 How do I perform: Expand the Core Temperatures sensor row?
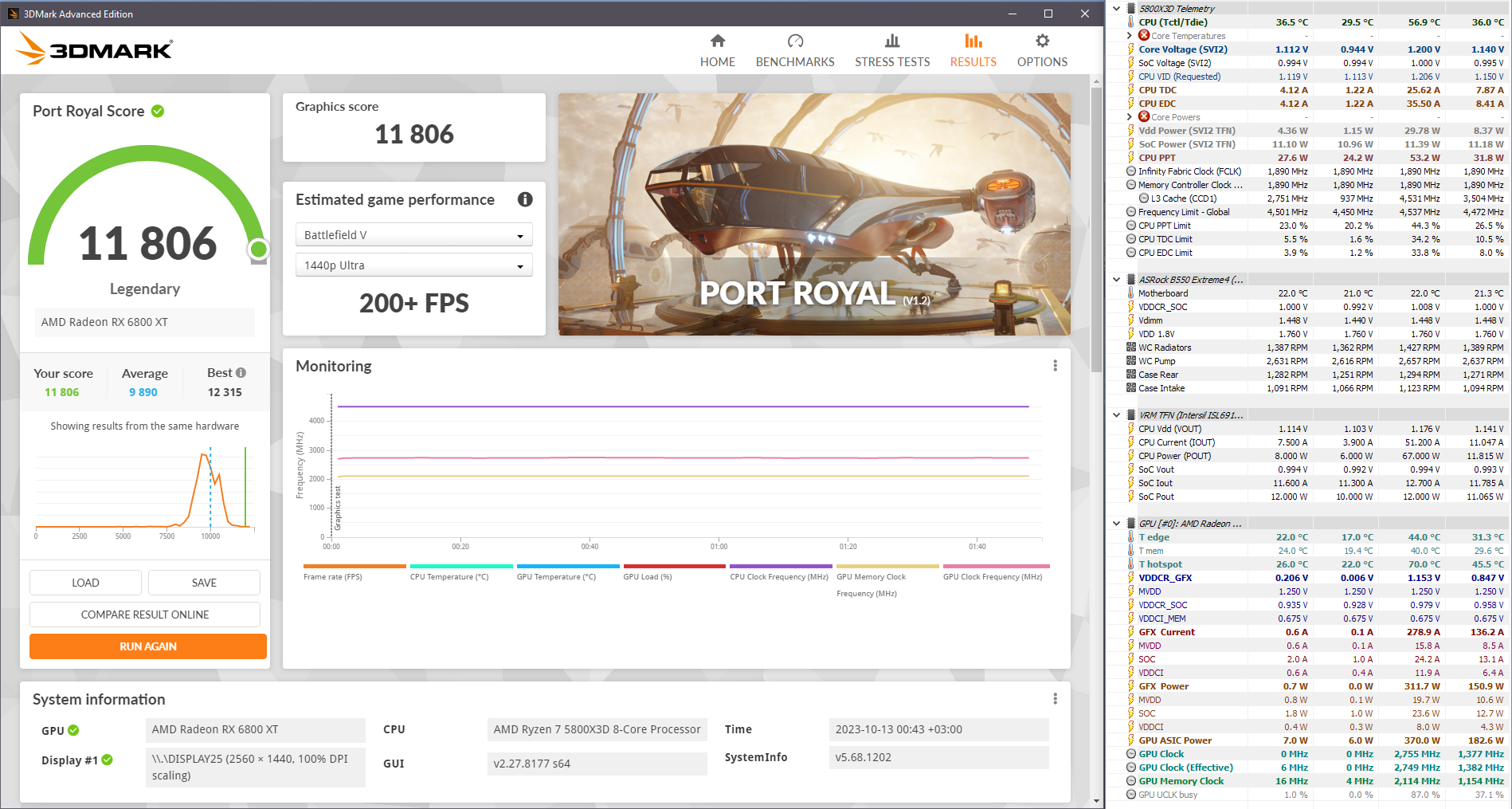(1130, 36)
